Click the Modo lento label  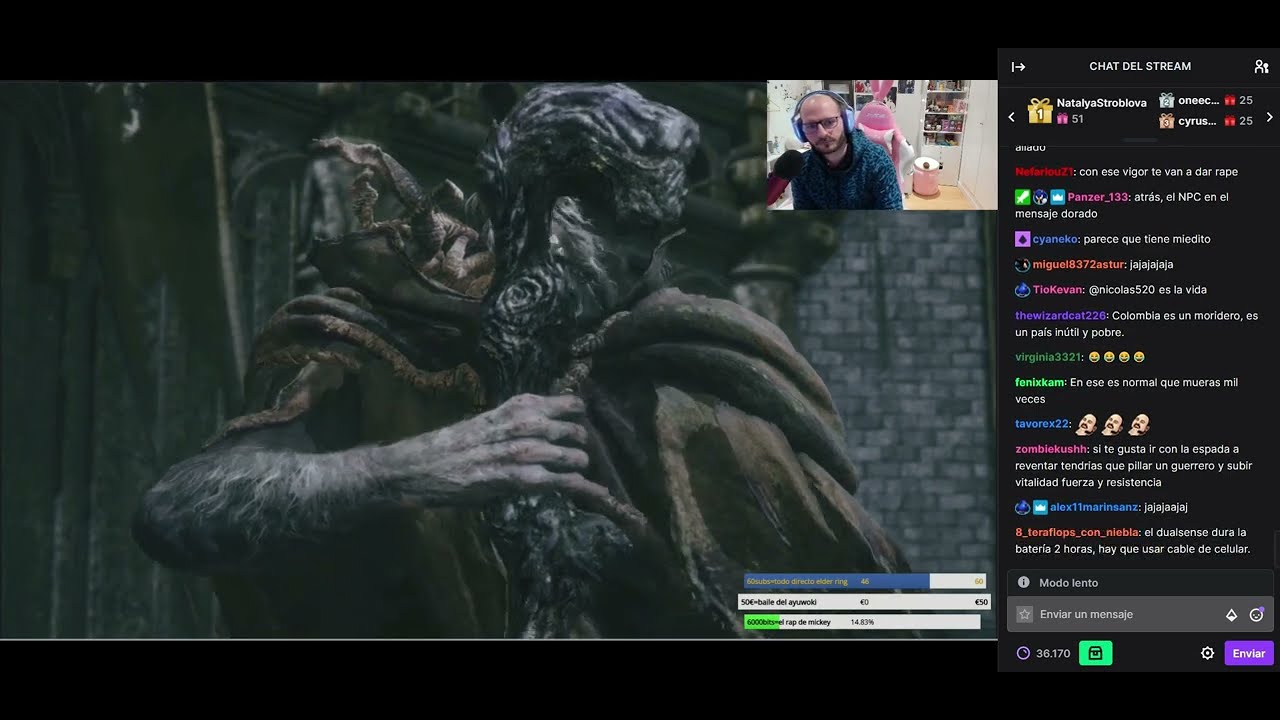point(1068,583)
